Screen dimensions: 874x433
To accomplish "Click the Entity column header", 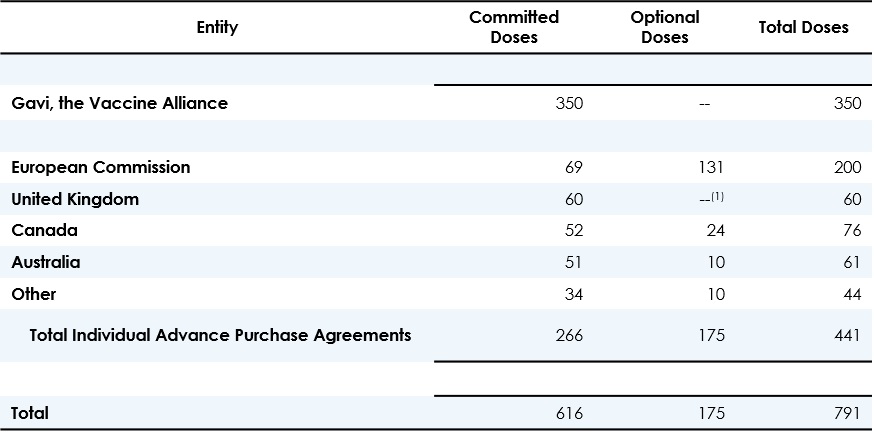I will (x=217, y=28).
